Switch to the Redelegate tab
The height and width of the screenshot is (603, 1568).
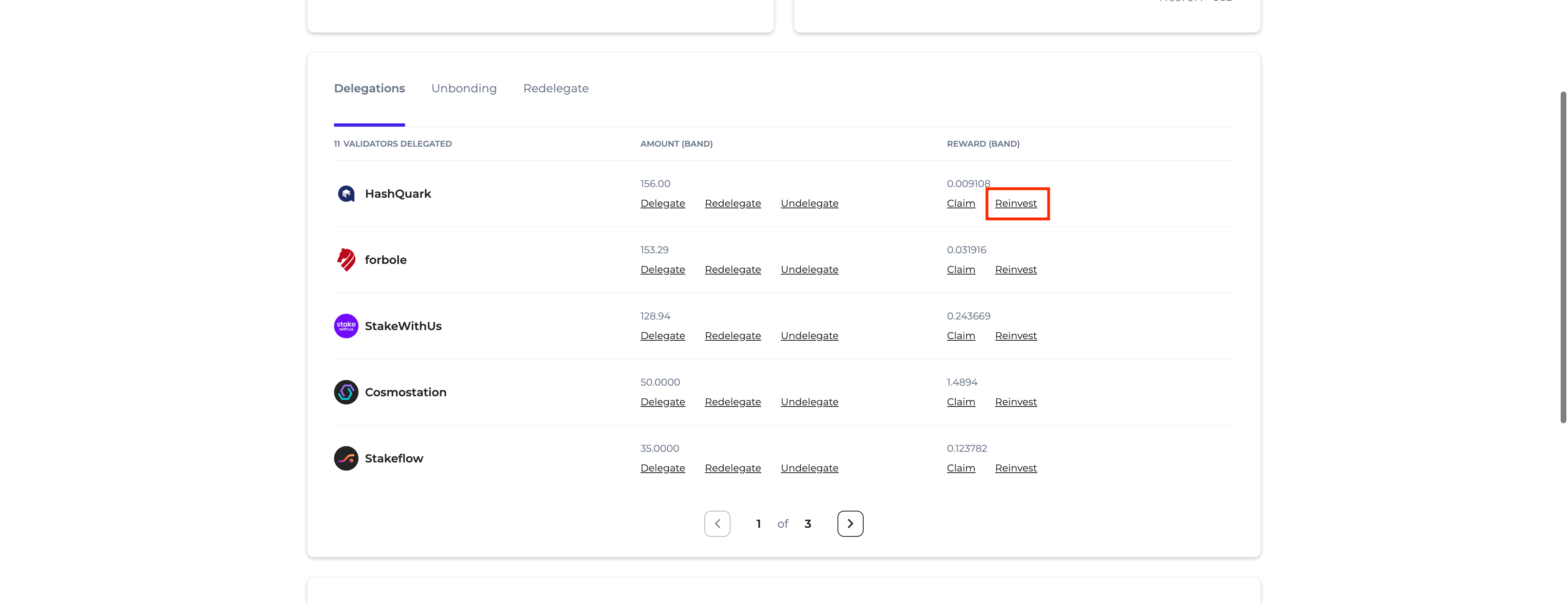556,88
